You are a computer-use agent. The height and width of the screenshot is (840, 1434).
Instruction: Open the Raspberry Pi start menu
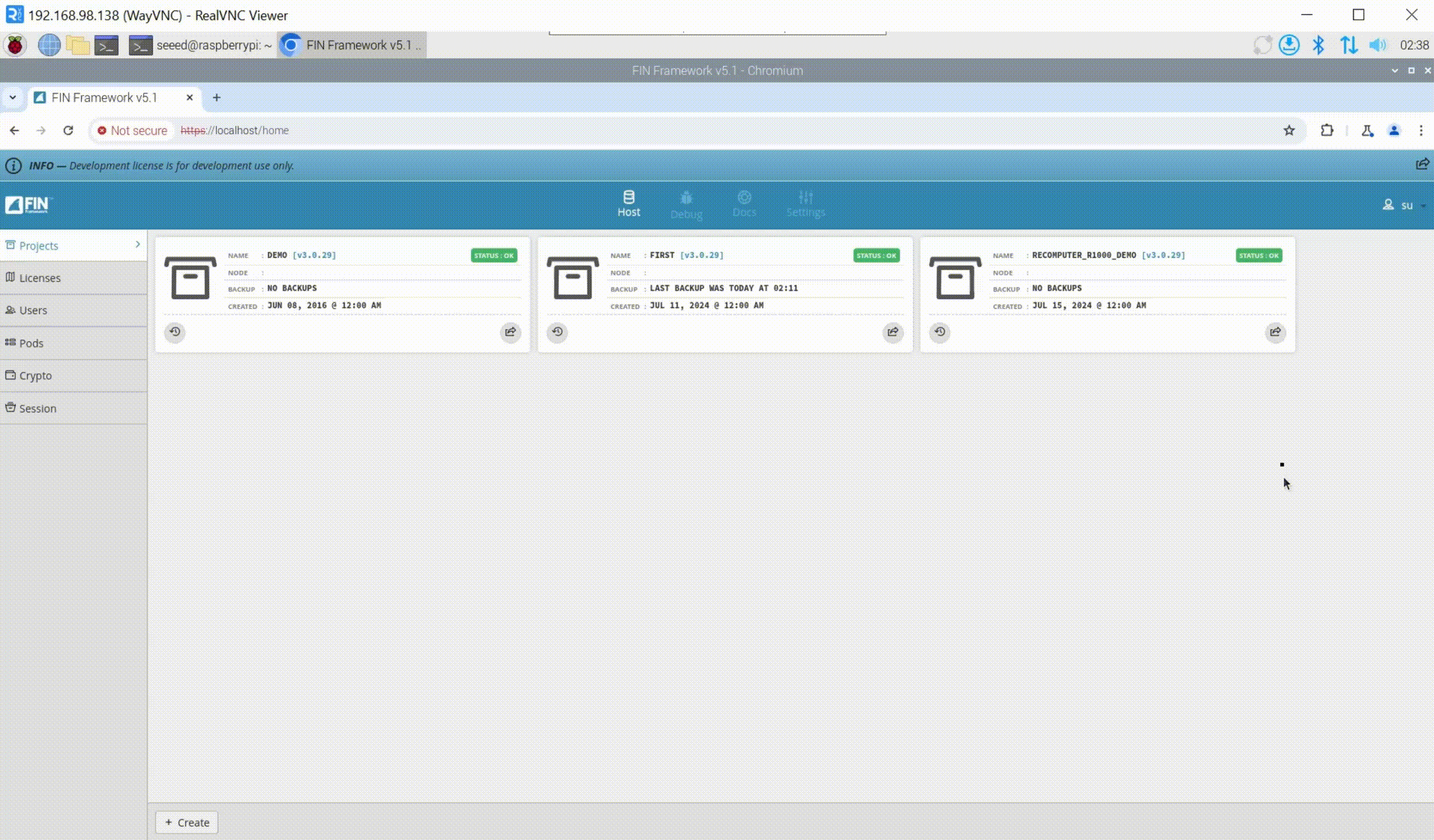point(16,45)
